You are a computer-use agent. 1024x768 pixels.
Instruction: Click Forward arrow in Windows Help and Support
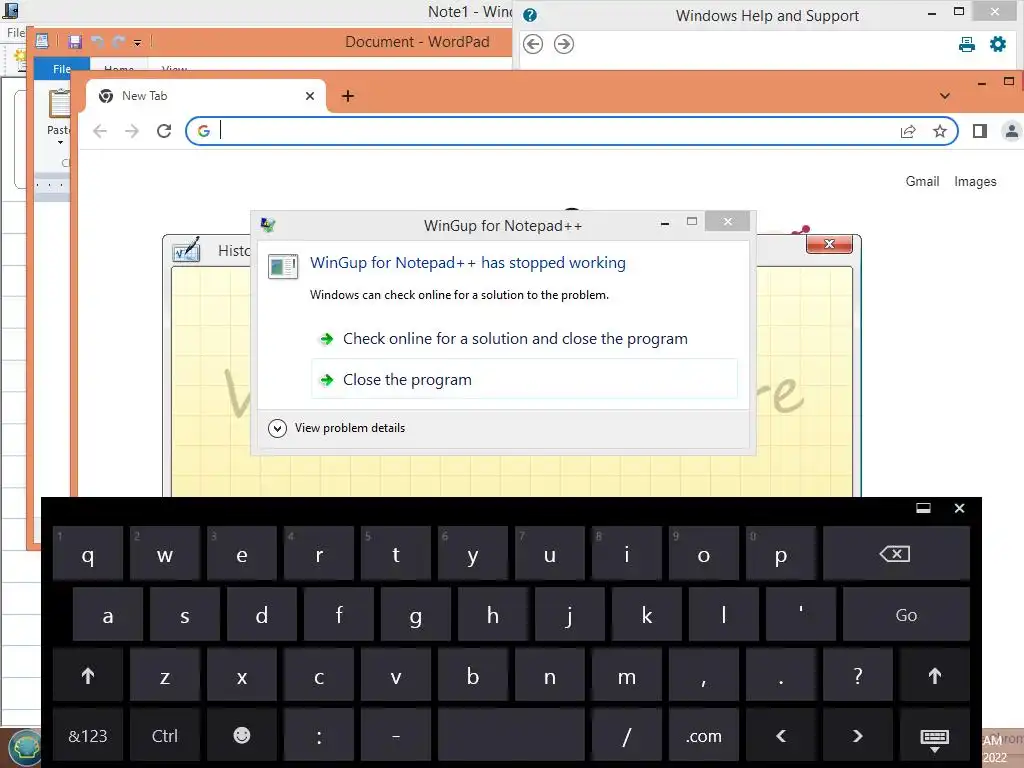pyautogui.click(x=564, y=44)
